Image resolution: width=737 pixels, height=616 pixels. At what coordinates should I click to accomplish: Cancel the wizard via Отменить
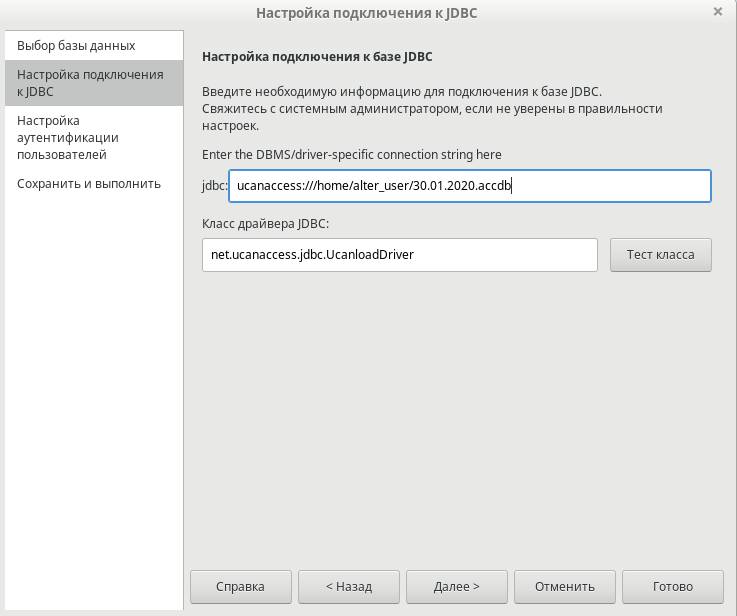565,586
